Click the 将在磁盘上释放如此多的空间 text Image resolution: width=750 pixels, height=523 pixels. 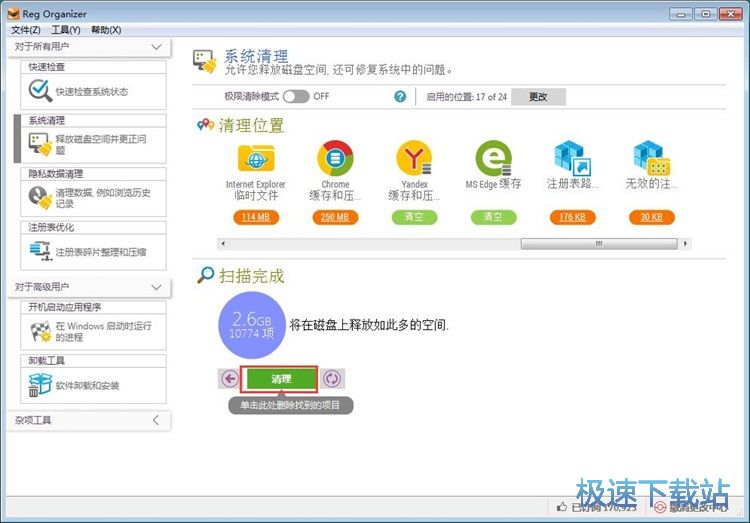369,325
